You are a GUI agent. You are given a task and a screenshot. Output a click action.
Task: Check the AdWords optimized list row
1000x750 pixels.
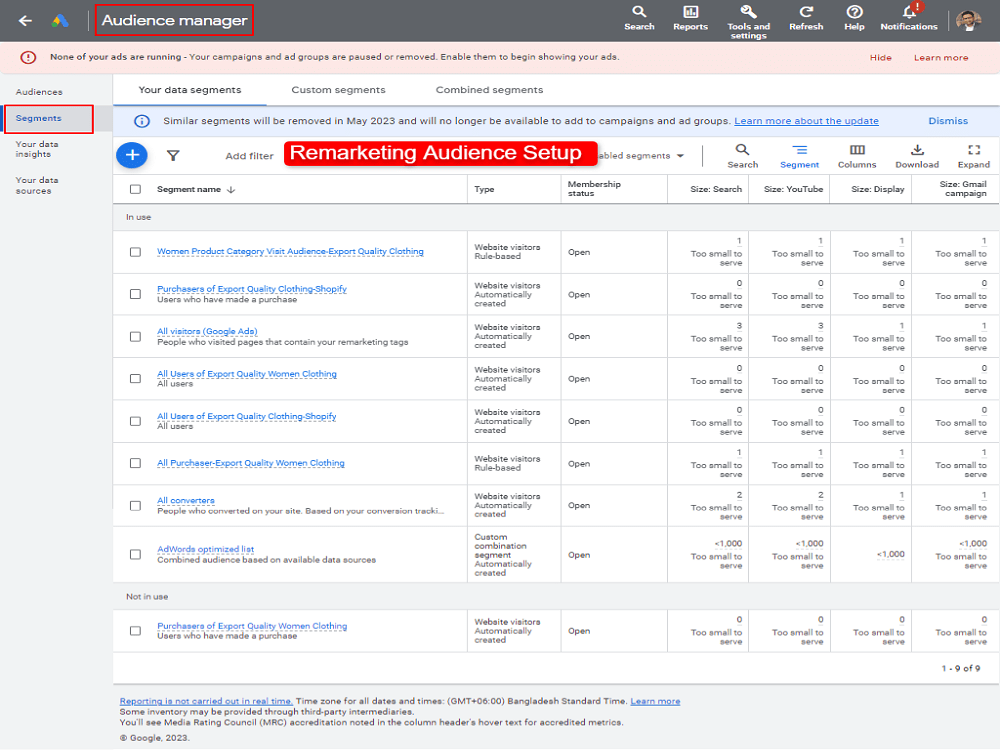pyautogui.click(x=135, y=554)
